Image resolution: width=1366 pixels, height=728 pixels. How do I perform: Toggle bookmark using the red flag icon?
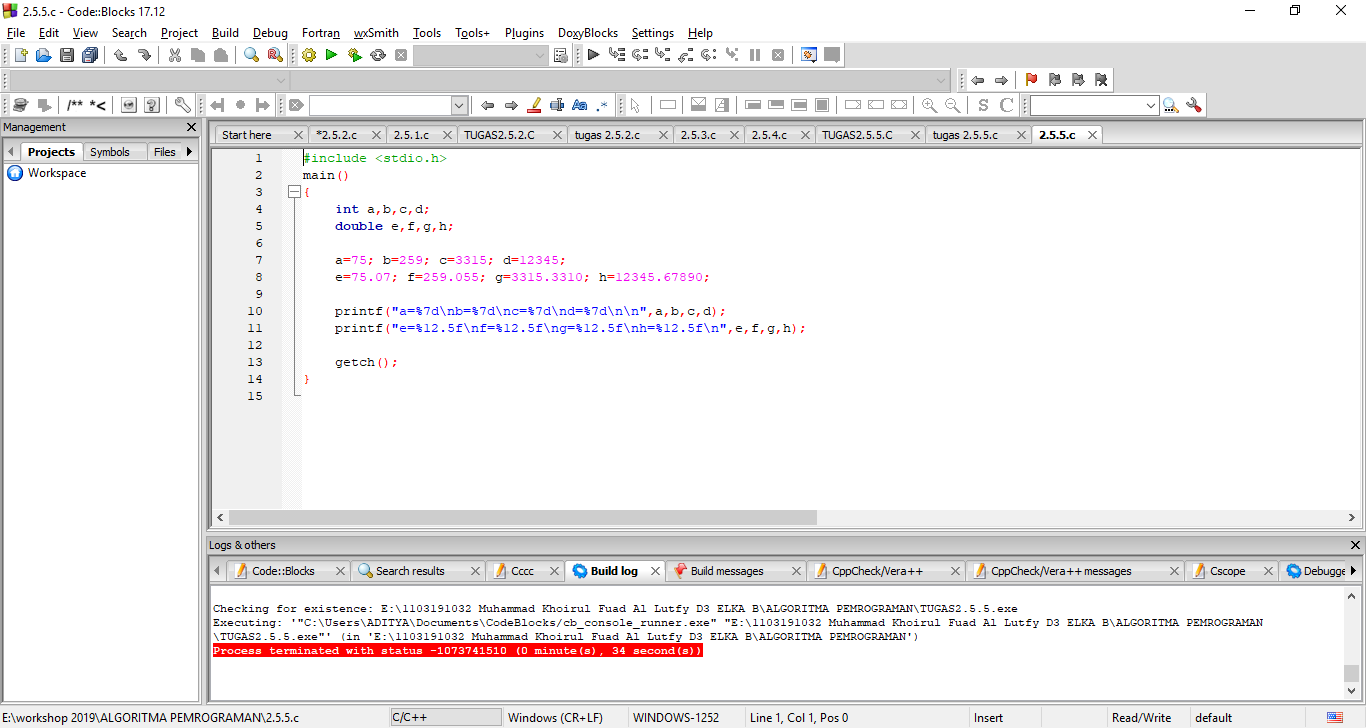[1031, 80]
